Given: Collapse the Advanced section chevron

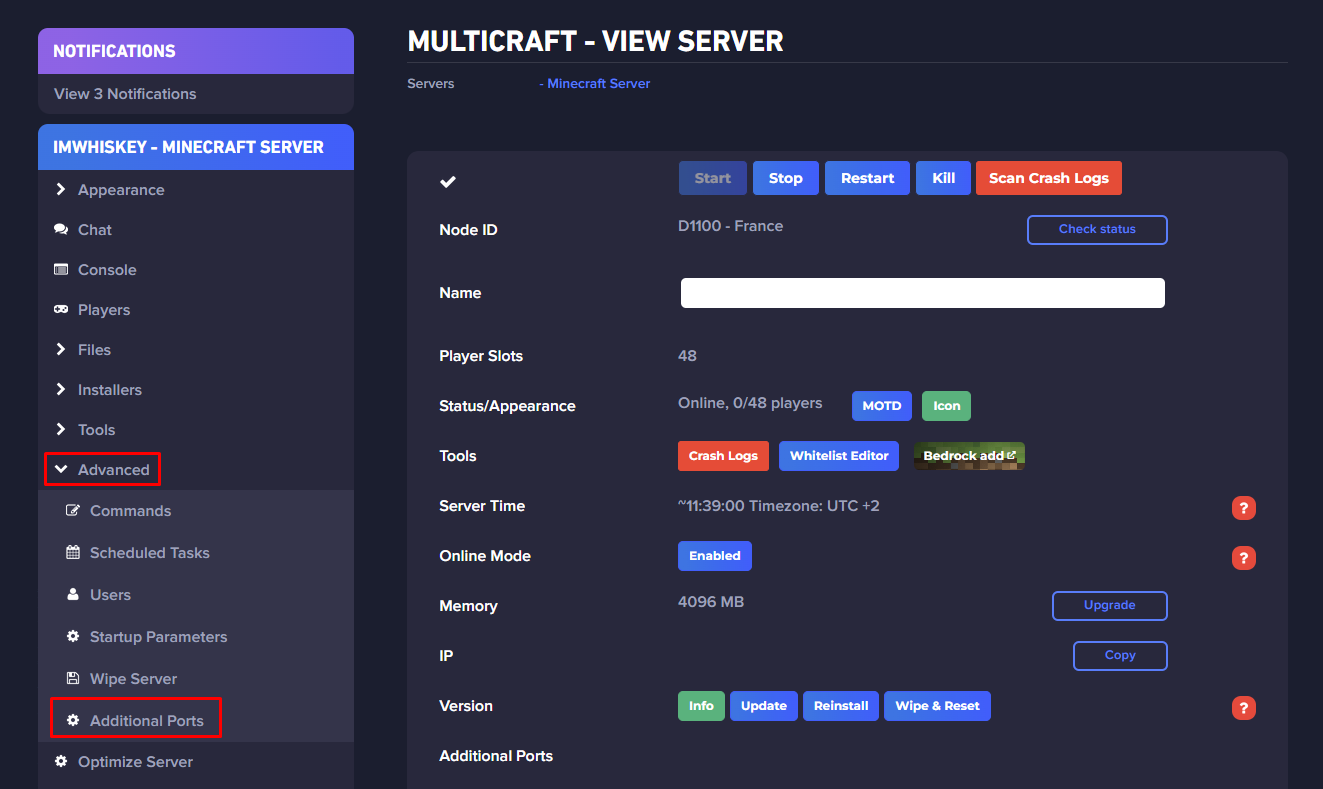Looking at the screenshot, I should (62, 468).
